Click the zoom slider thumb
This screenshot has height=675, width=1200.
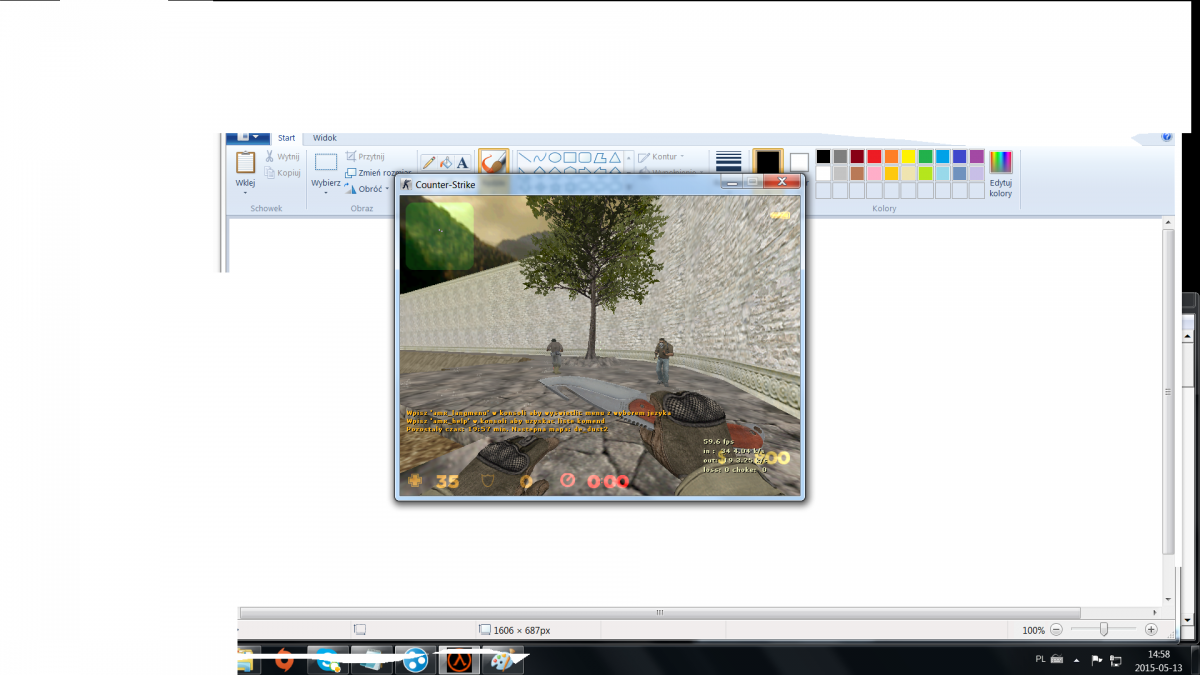click(1104, 630)
